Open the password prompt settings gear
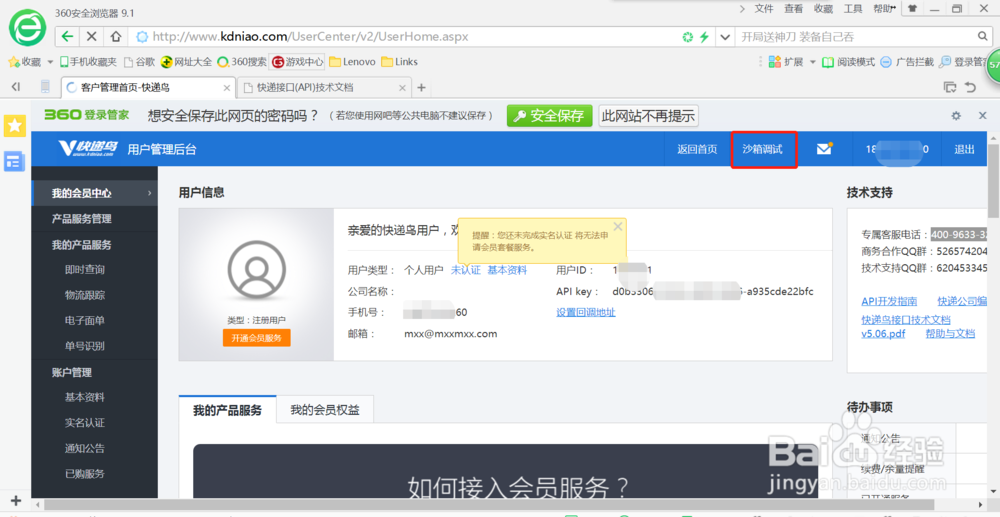The height and width of the screenshot is (517, 1000). (x=956, y=115)
